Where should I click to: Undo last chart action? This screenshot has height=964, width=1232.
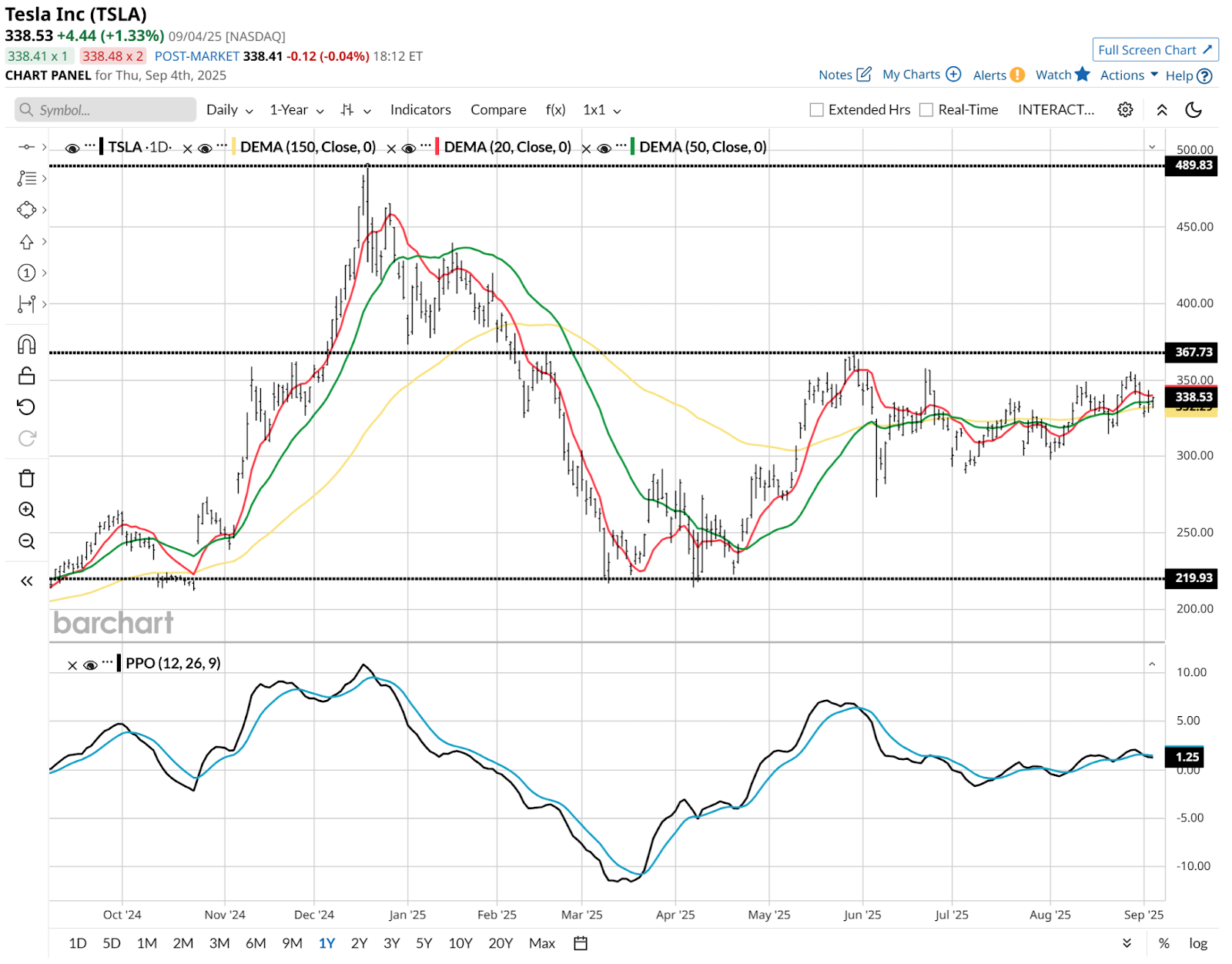coord(26,407)
